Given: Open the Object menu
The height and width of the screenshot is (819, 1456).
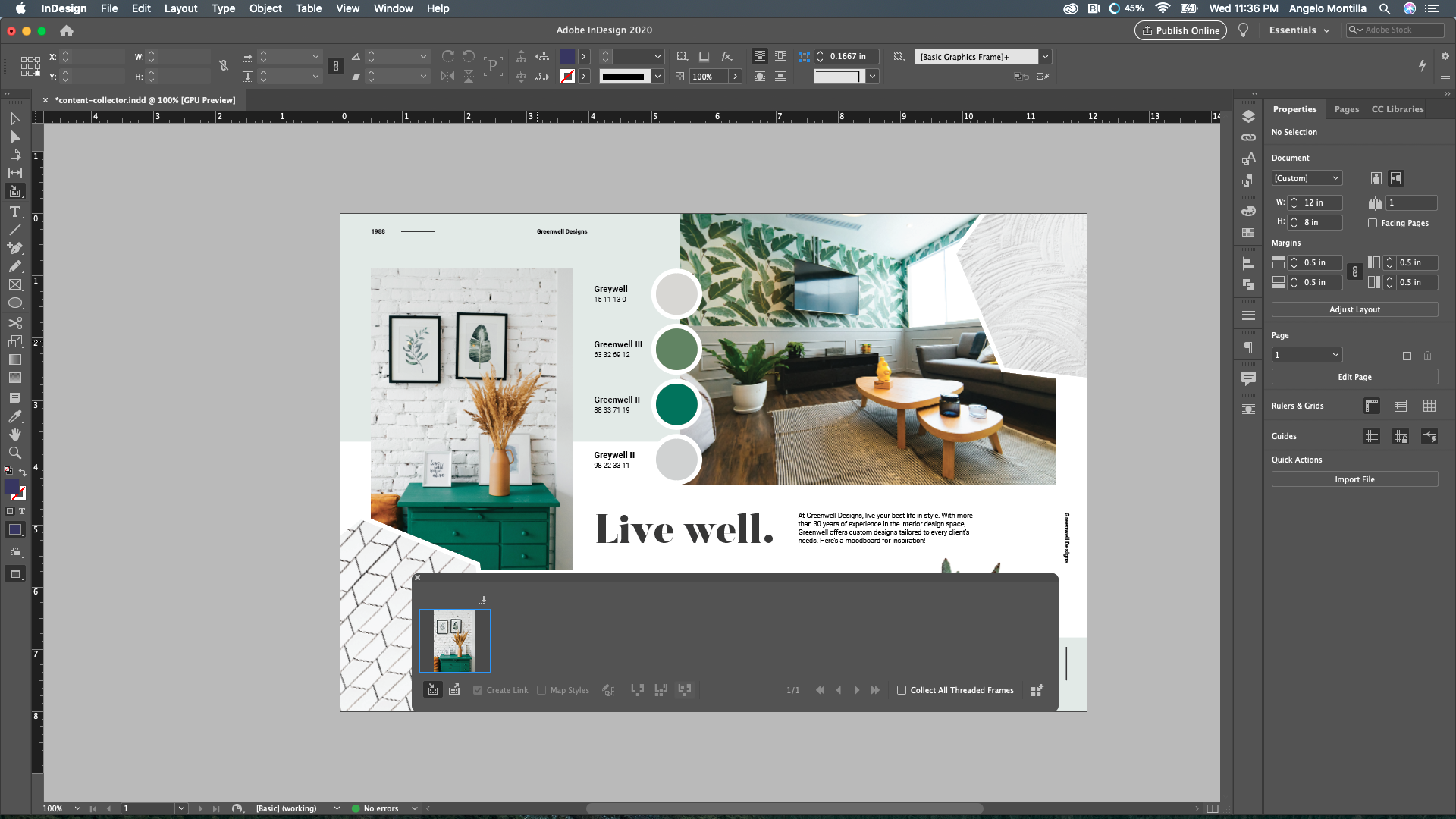Looking at the screenshot, I should pyautogui.click(x=265, y=8).
